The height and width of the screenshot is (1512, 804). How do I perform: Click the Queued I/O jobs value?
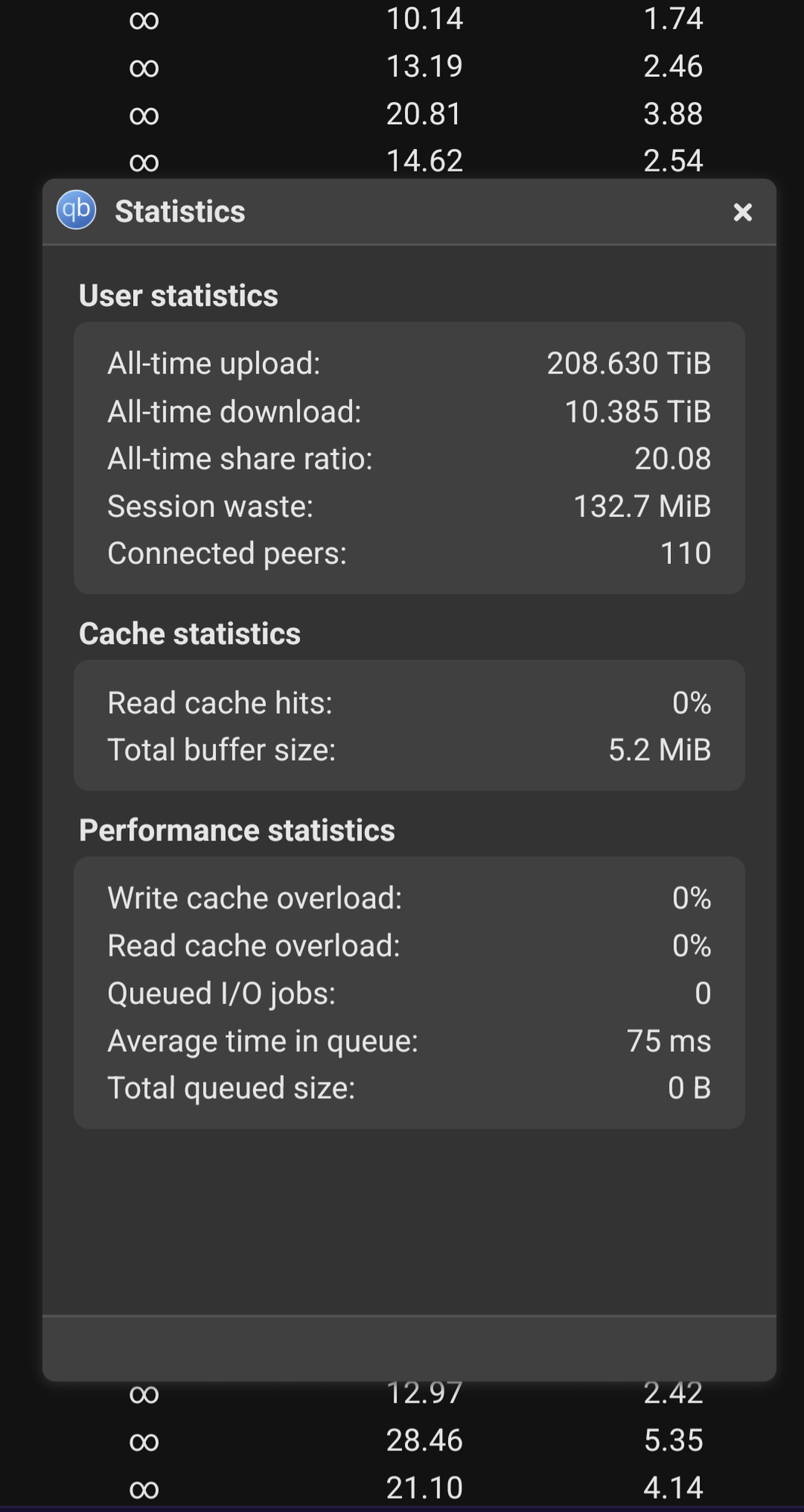[703, 993]
